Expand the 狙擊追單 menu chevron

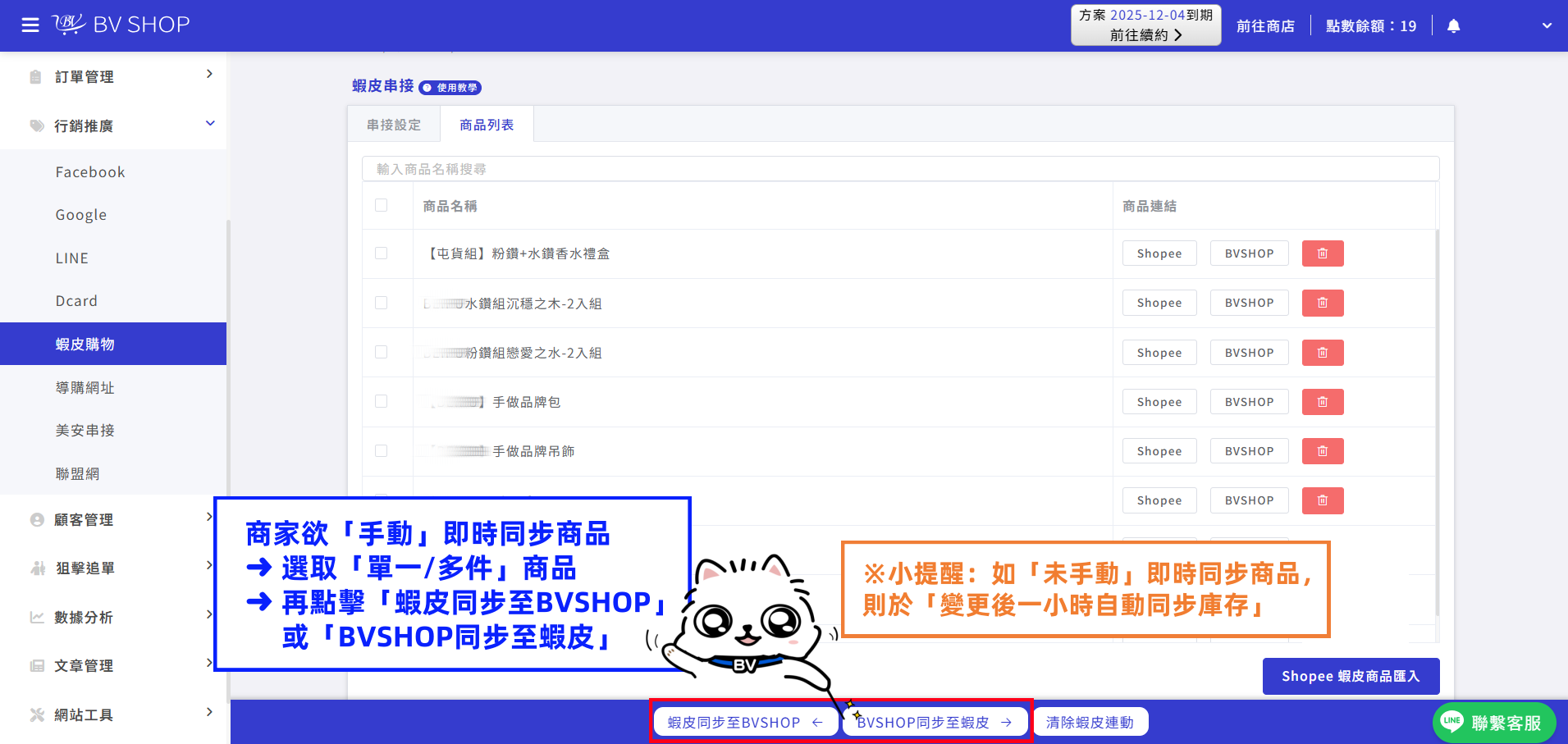pyautogui.click(x=209, y=565)
